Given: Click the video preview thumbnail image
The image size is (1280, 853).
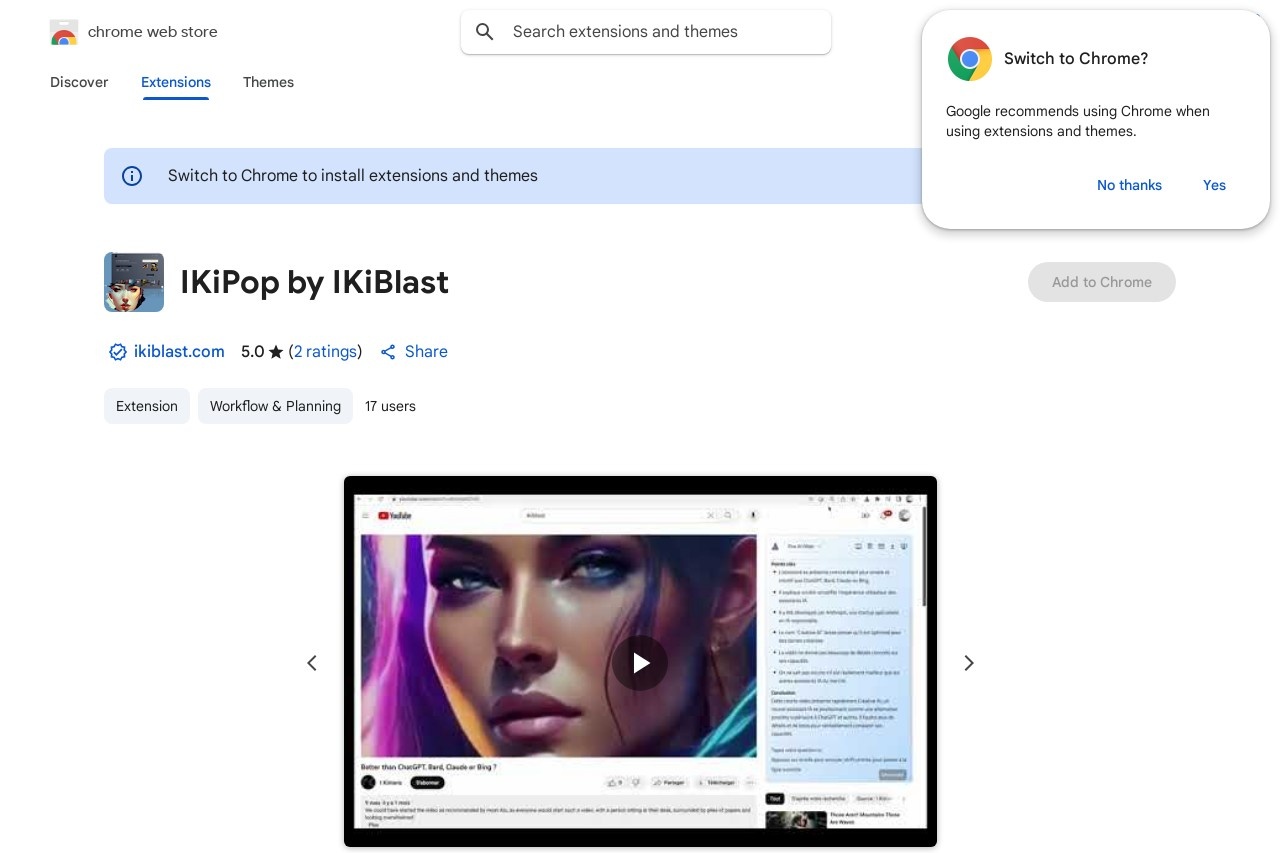Looking at the screenshot, I should pos(640,662).
